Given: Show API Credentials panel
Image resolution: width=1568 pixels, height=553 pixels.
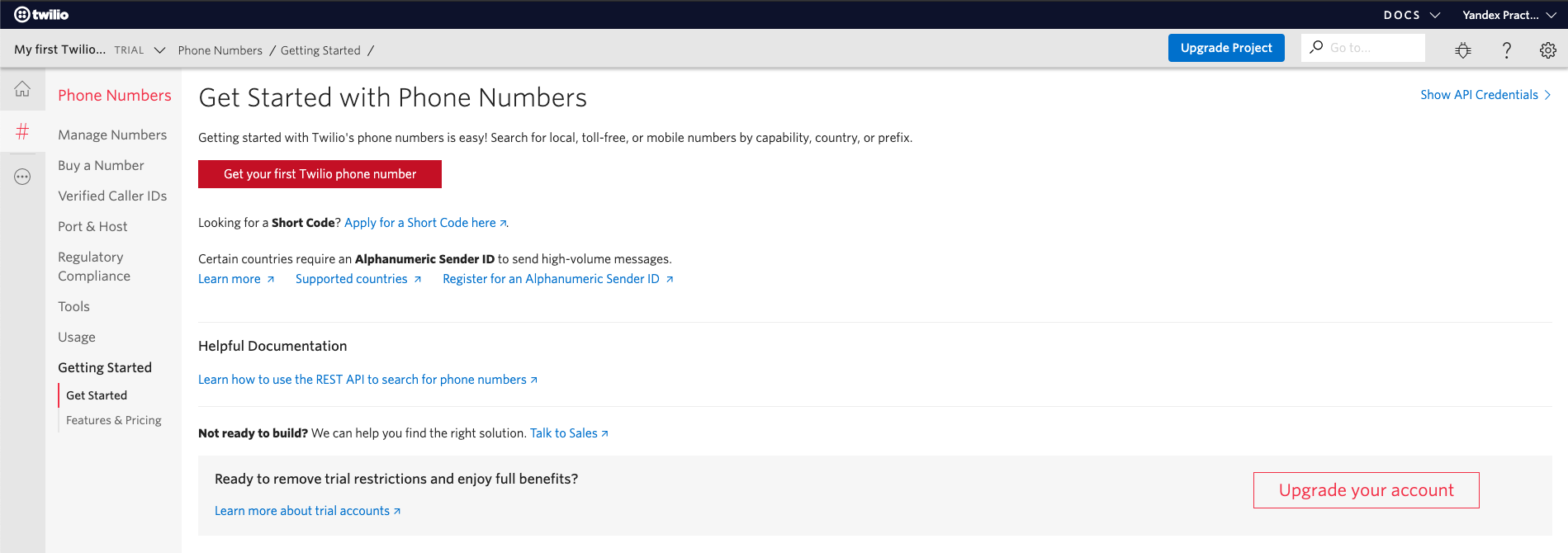Looking at the screenshot, I should 1485,95.
